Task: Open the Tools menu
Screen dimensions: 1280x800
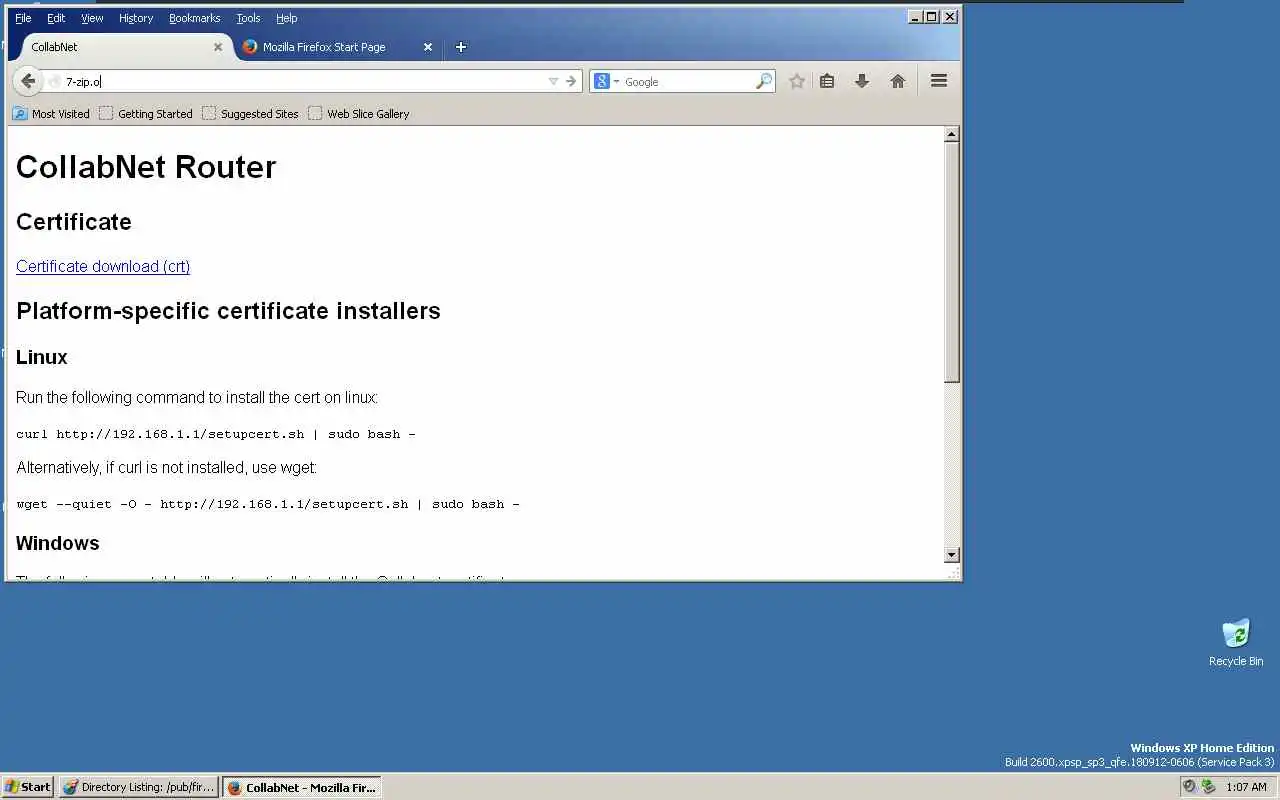Action: 248,18
